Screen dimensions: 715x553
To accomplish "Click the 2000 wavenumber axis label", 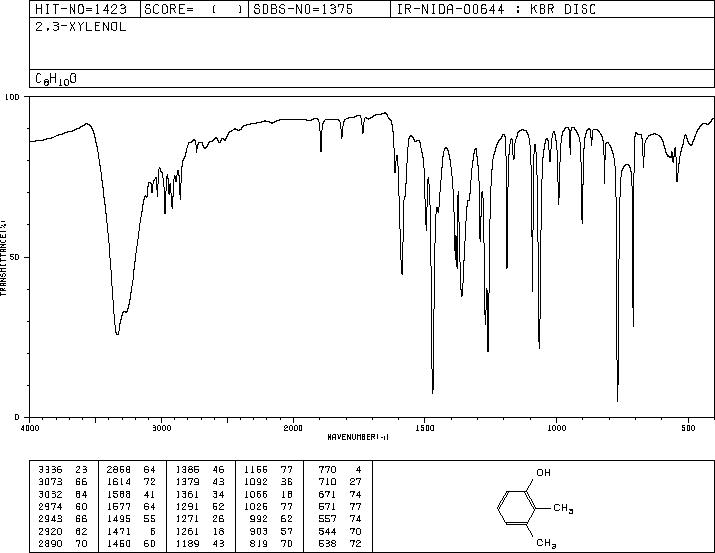I will (293, 428).
